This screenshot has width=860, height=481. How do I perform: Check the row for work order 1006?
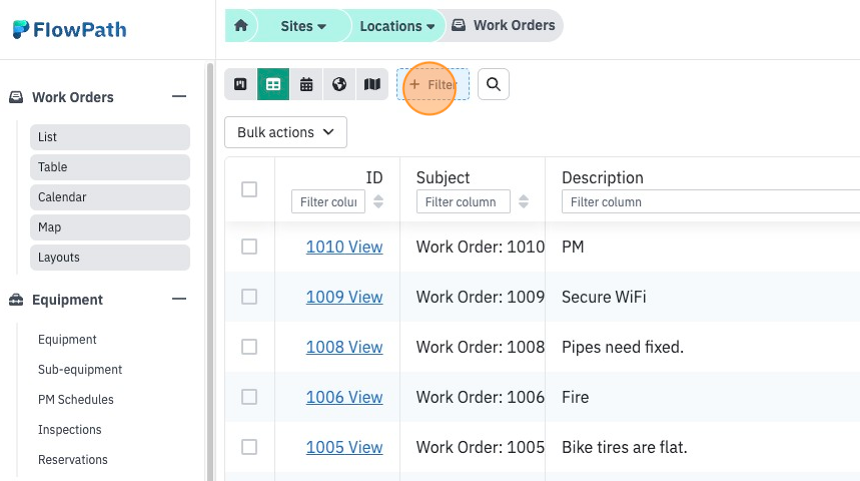[249, 397]
